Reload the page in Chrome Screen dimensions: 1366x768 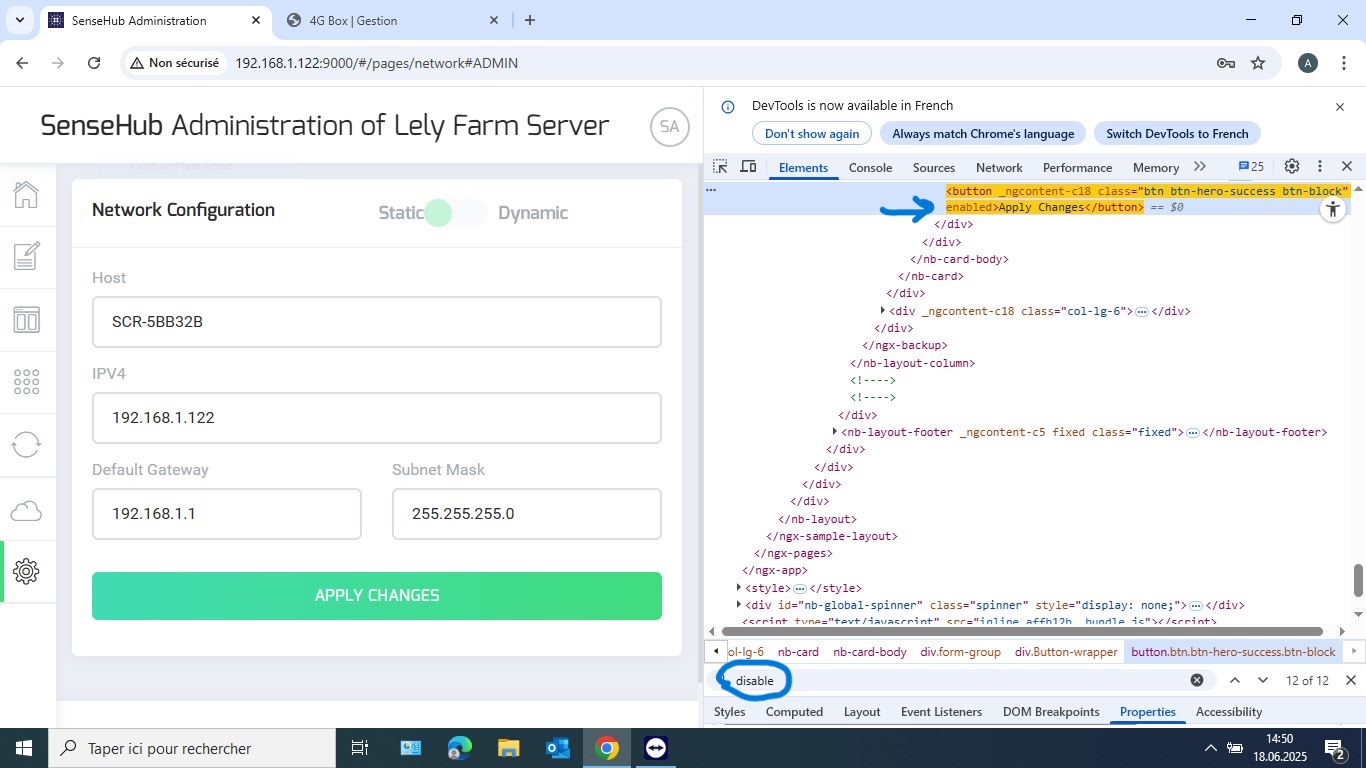pyautogui.click(x=94, y=63)
